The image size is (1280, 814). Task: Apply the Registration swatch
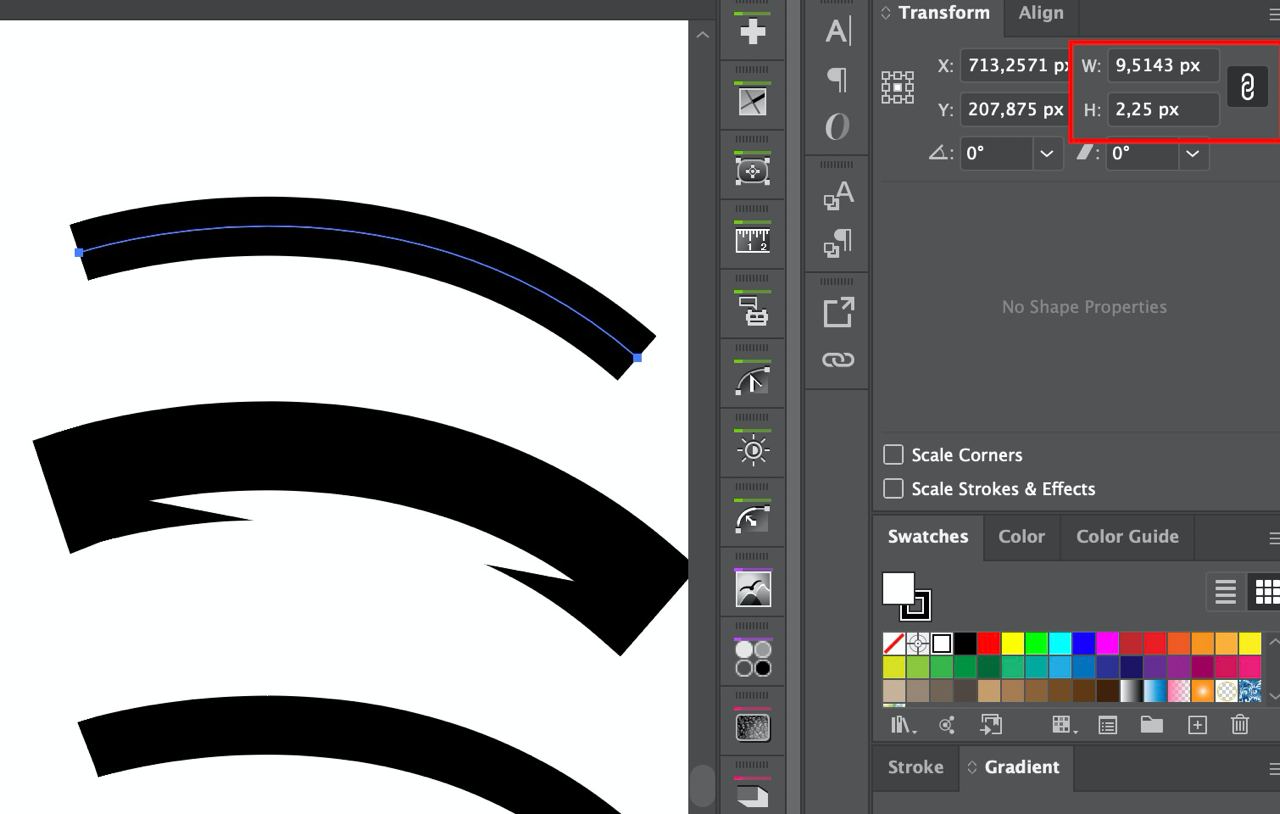pos(917,643)
